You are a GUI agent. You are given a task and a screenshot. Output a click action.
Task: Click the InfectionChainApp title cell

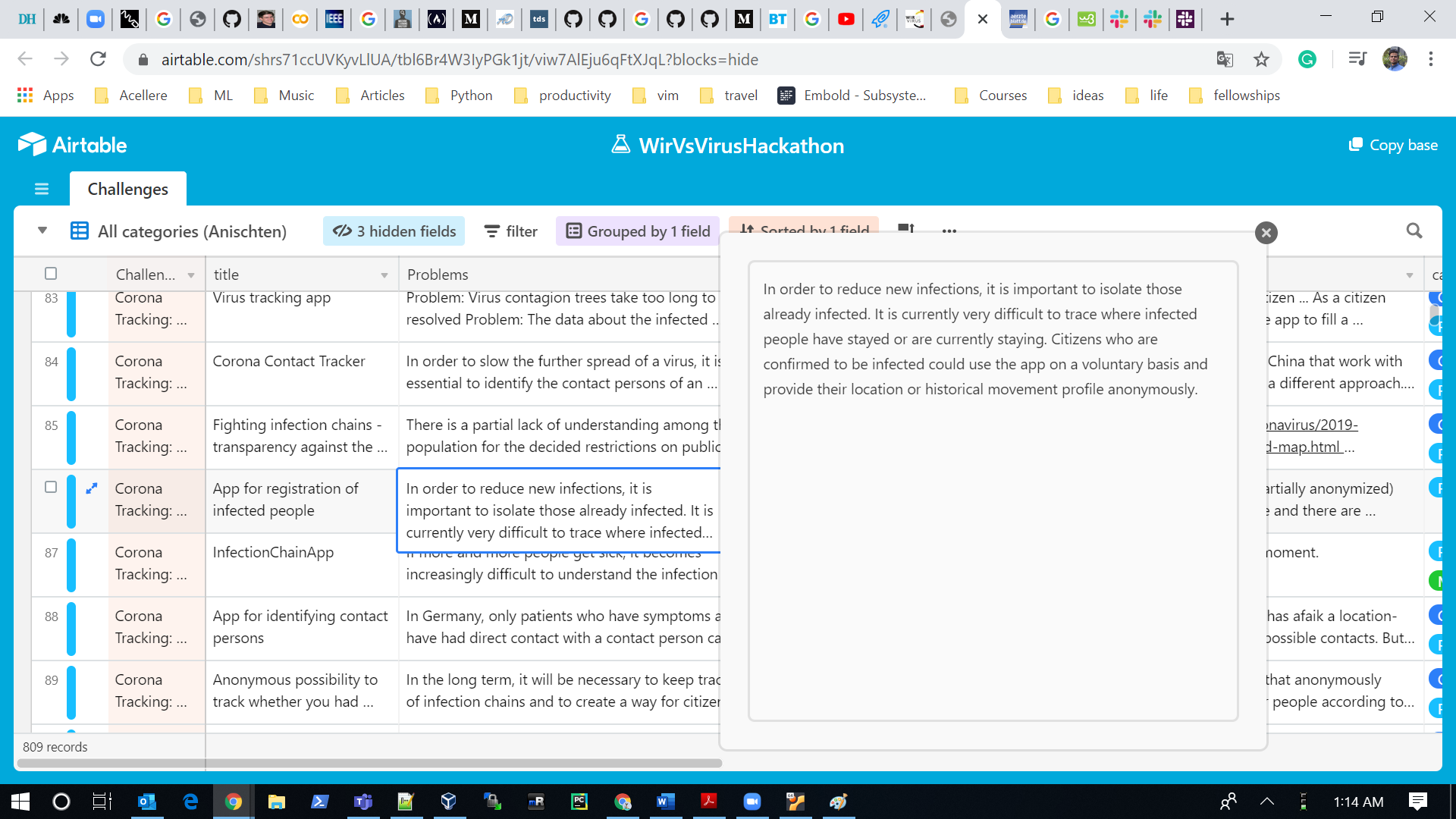302,564
